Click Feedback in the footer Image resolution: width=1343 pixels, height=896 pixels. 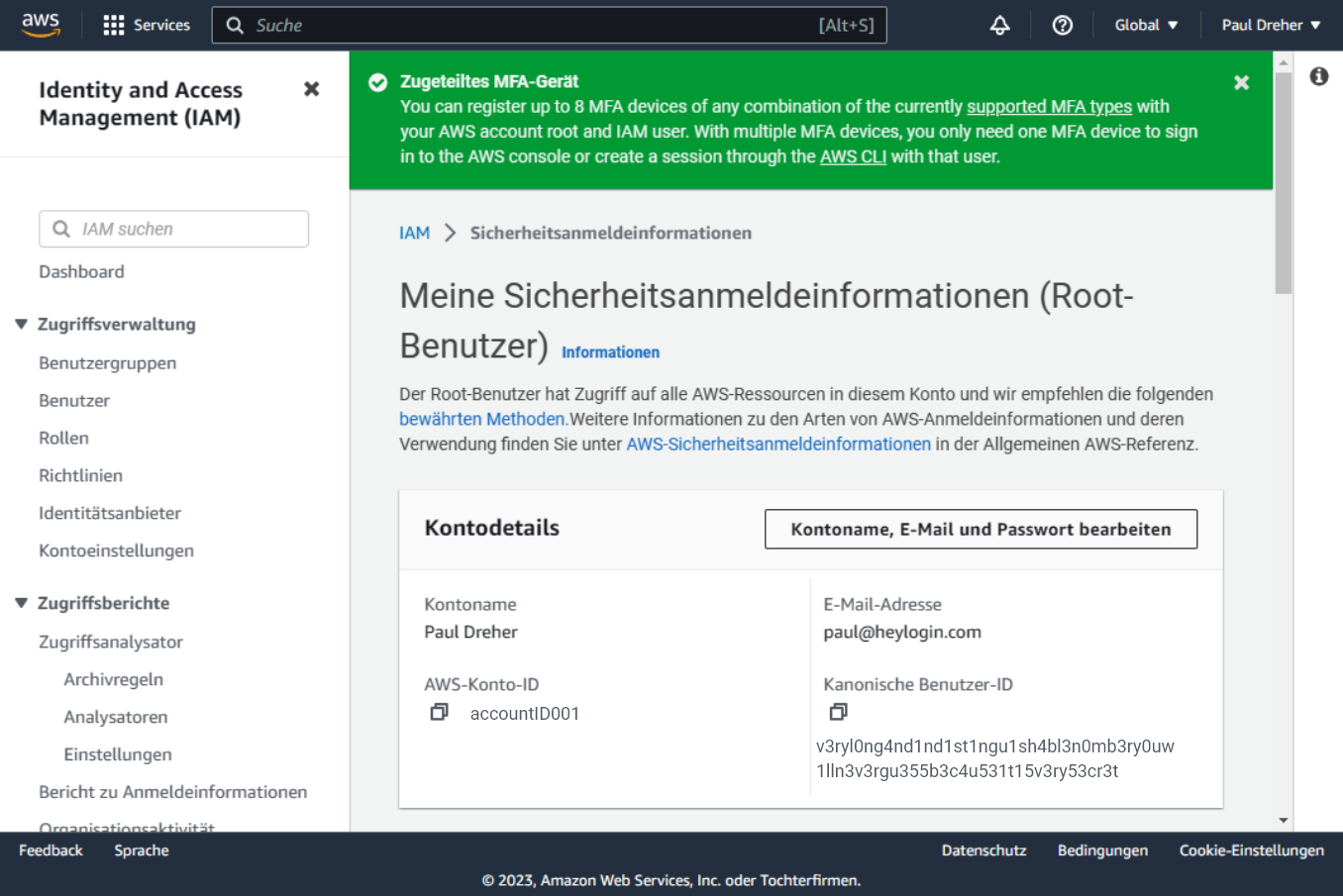pyautogui.click(x=51, y=850)
